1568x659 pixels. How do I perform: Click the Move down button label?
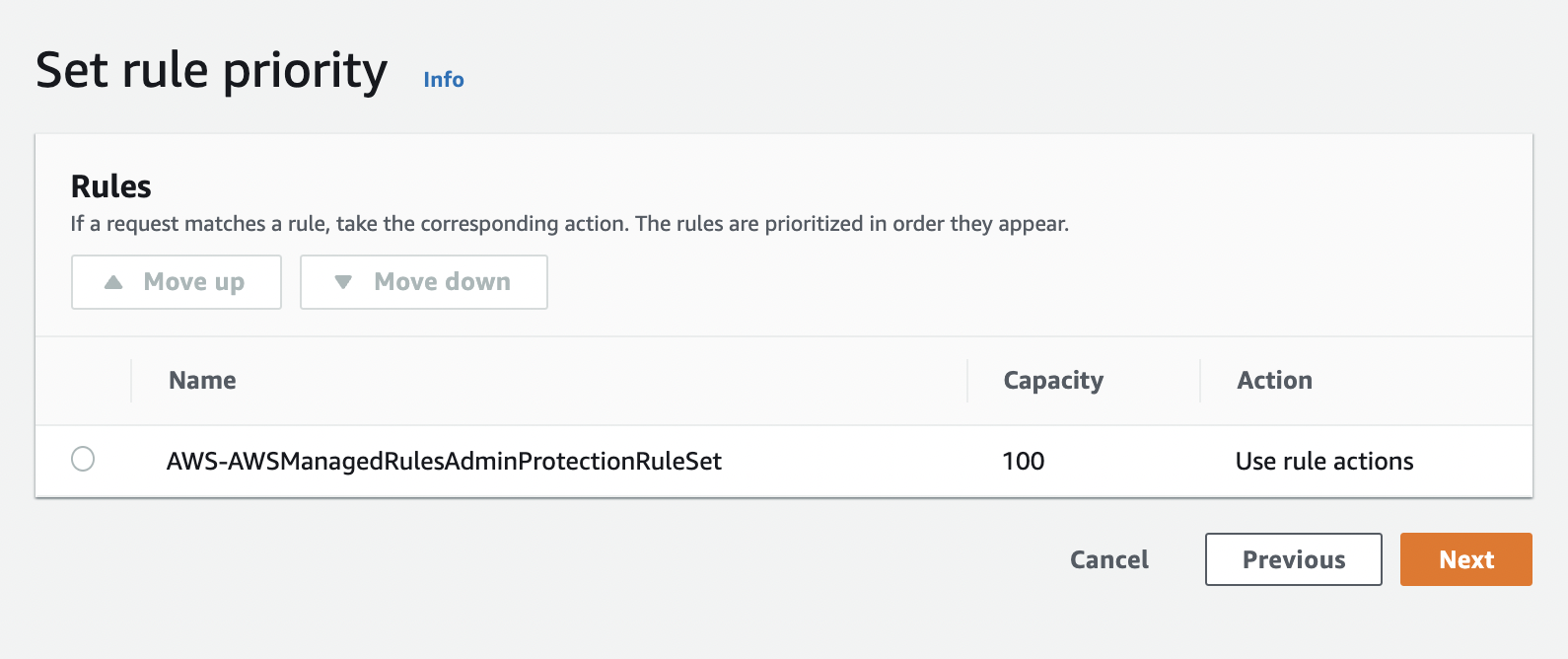click(x=443, y=282)
